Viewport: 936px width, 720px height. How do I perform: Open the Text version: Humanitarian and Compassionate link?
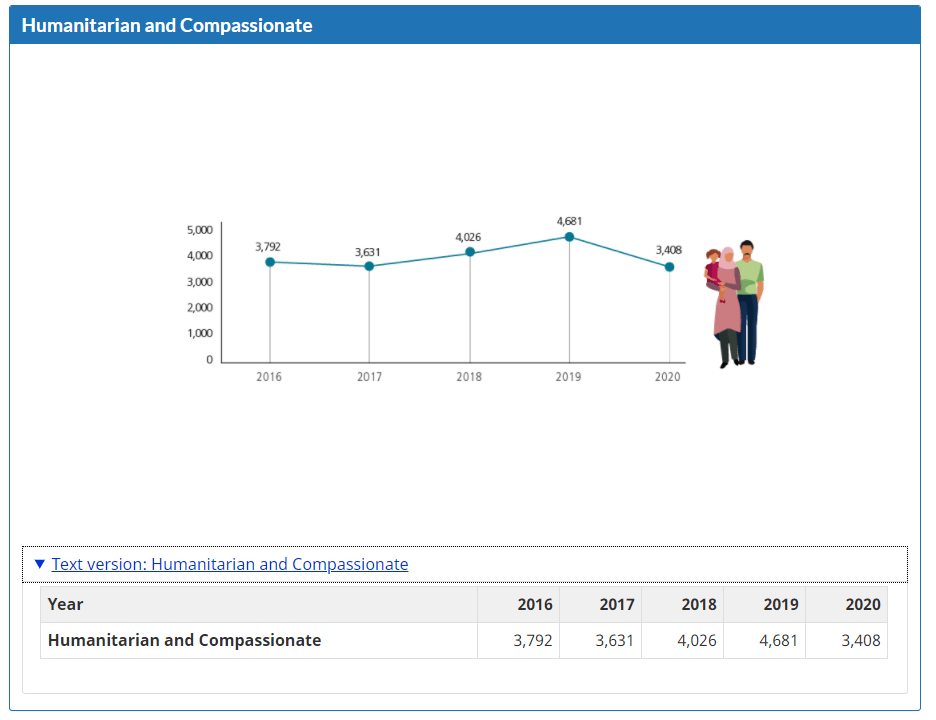tap(230, 564)
